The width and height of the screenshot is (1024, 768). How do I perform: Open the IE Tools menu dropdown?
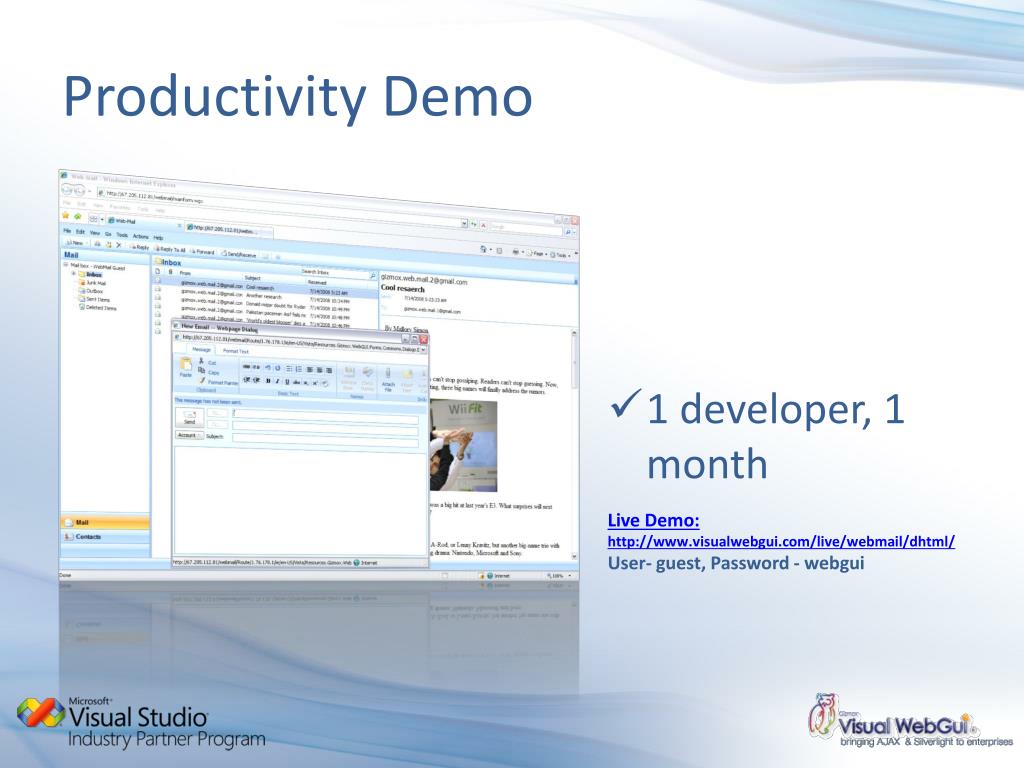point(560,255)
